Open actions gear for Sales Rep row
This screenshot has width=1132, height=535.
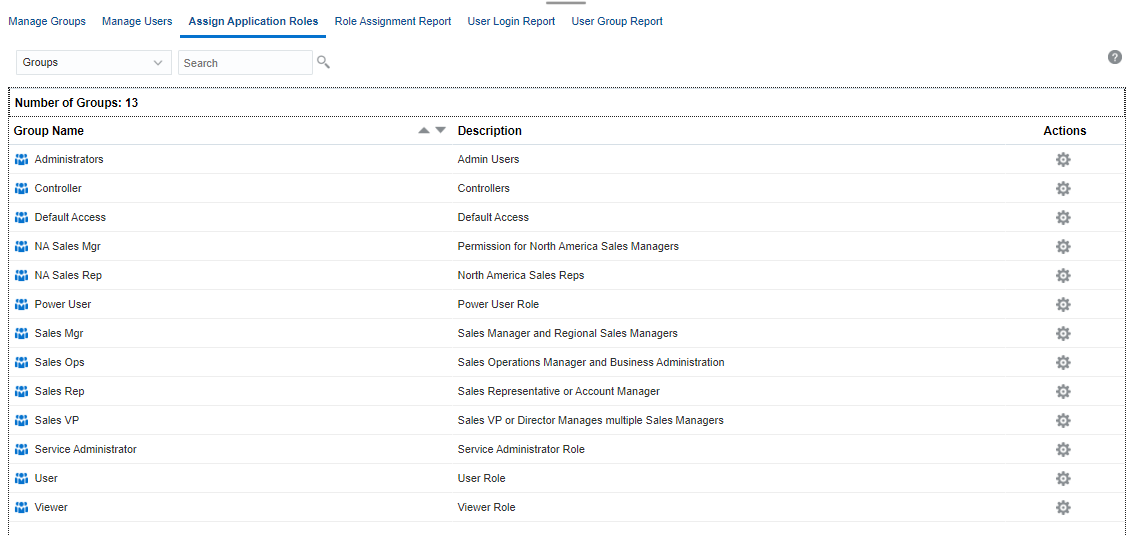click(x=1063, y=391)
